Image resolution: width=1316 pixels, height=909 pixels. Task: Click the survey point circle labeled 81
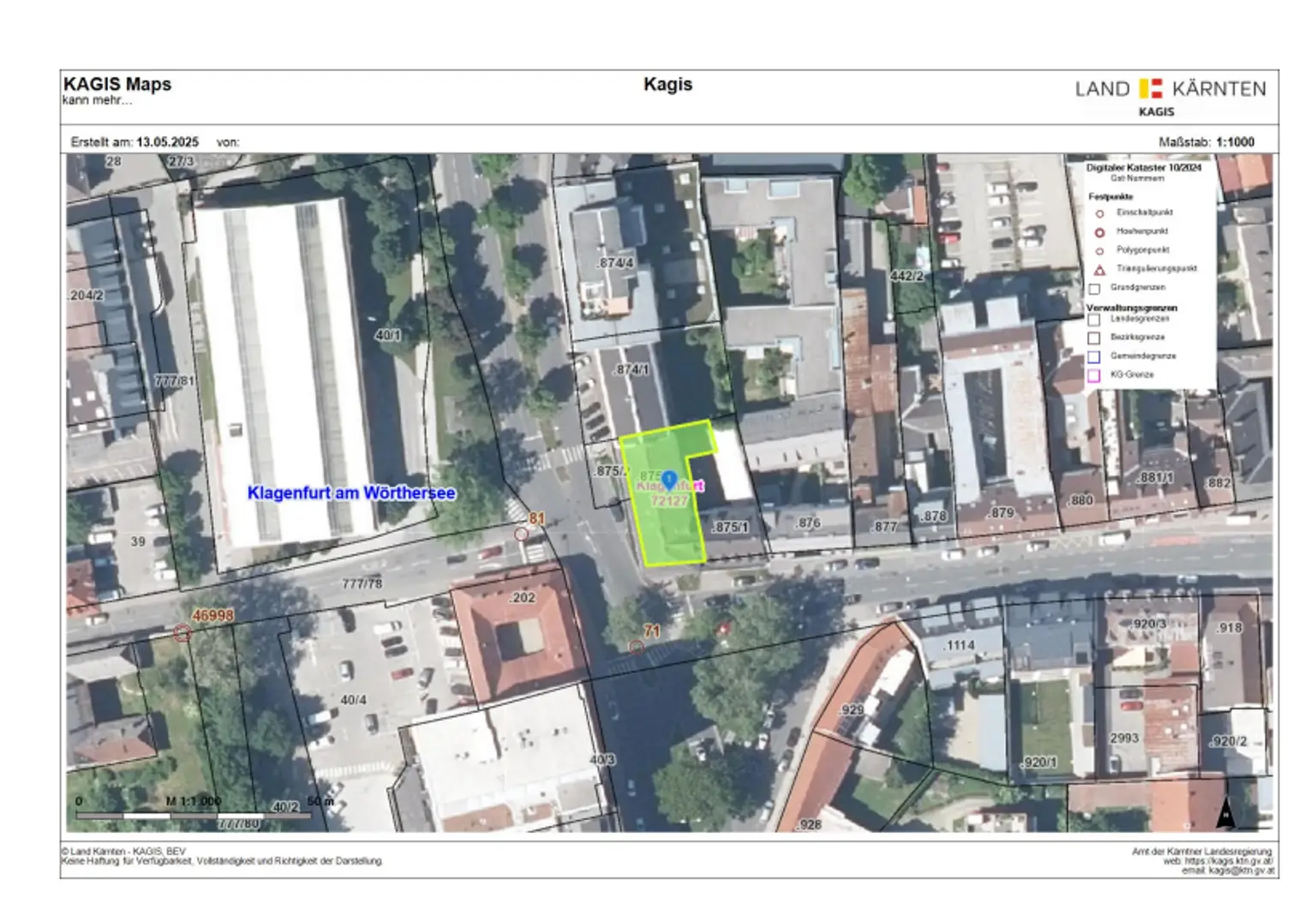coord(521,534)
